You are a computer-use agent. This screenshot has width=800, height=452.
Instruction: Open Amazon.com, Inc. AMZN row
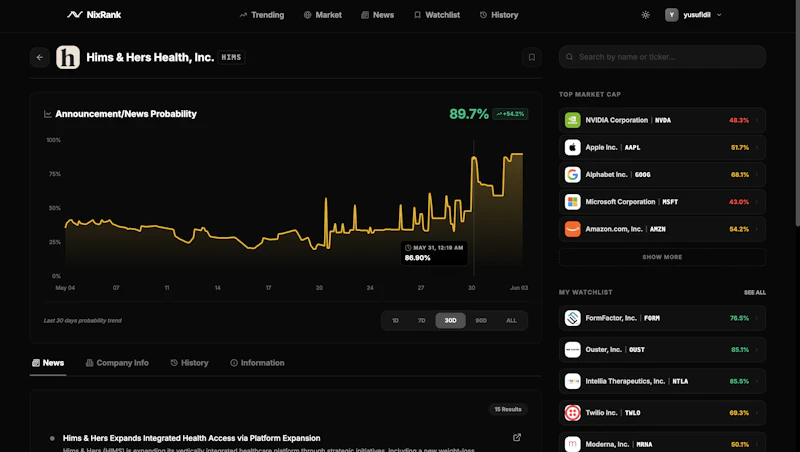coord(662,229)
